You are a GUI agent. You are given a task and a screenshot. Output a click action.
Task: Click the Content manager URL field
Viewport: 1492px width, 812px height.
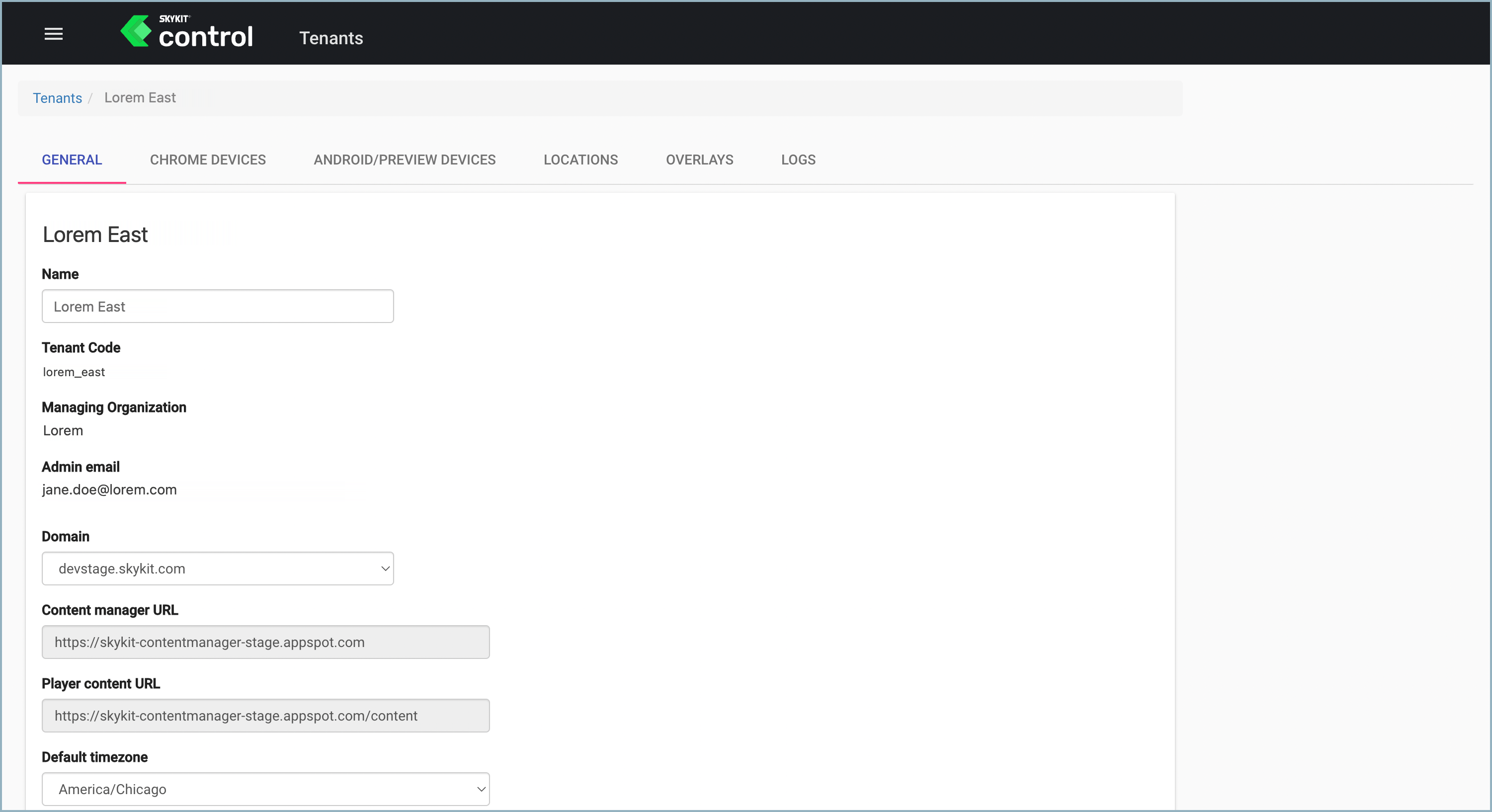coord(266,643)
